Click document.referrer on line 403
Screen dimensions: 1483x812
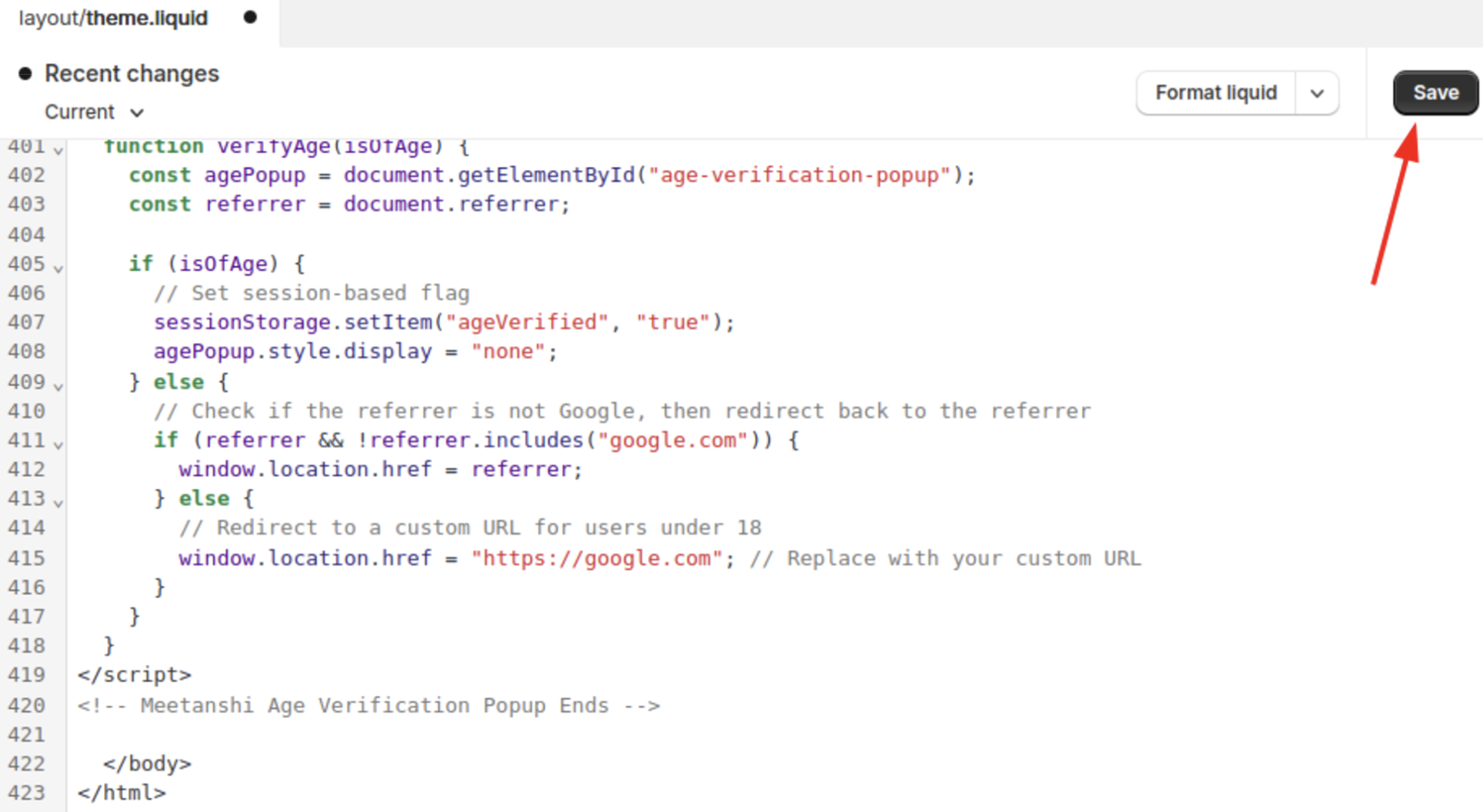coord(451,205)
